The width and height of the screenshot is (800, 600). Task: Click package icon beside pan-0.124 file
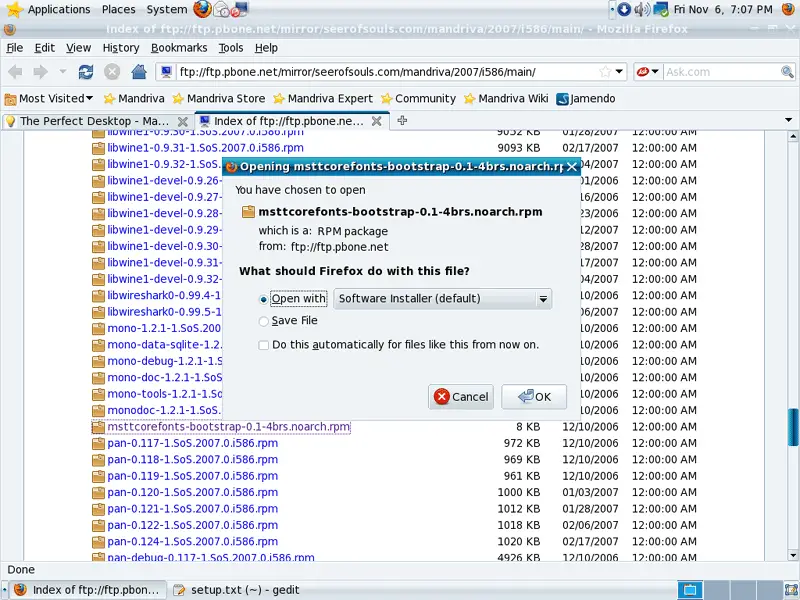pos(98,542)
